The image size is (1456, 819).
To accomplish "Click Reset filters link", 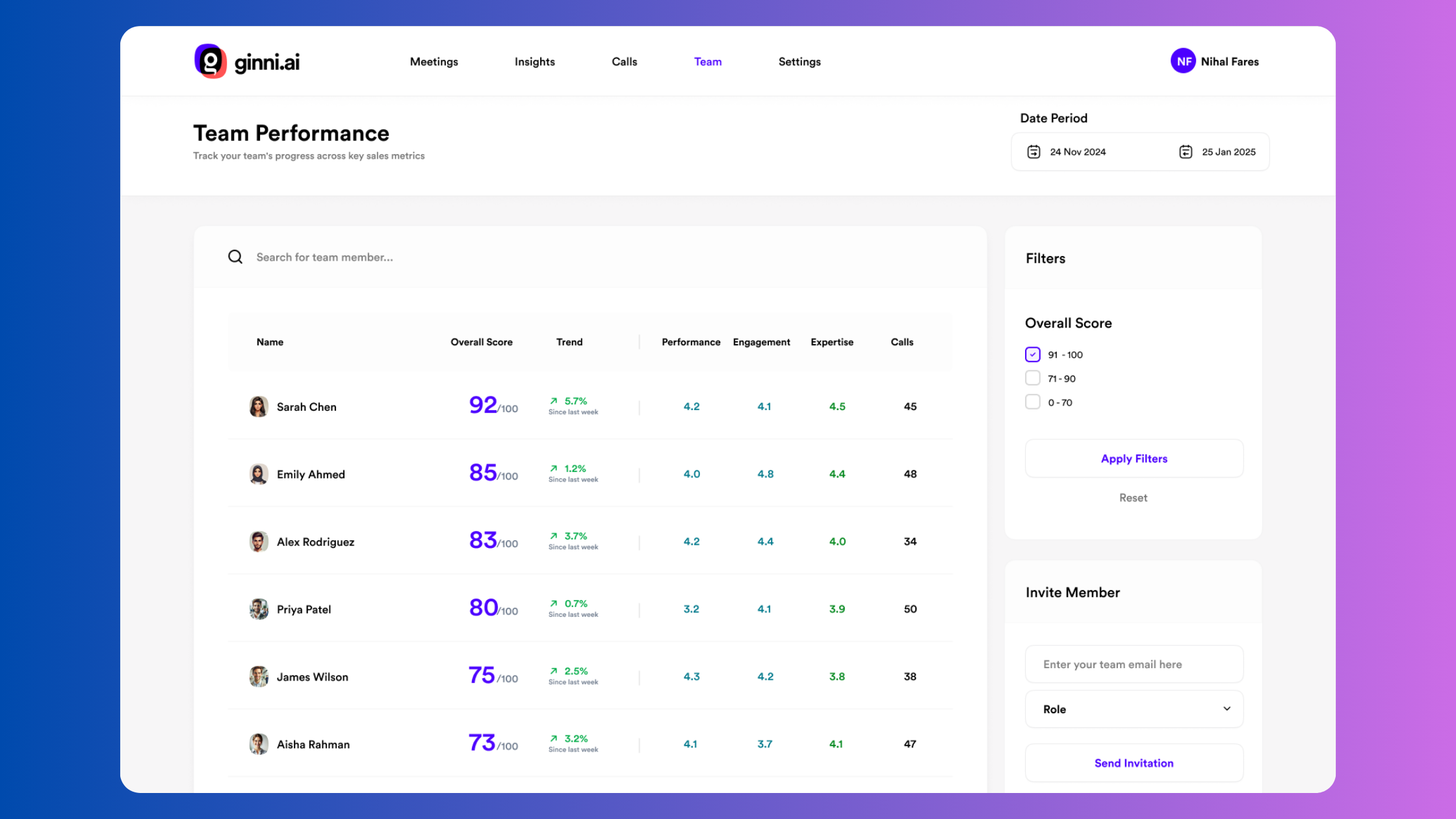I will click(1134, 498).
